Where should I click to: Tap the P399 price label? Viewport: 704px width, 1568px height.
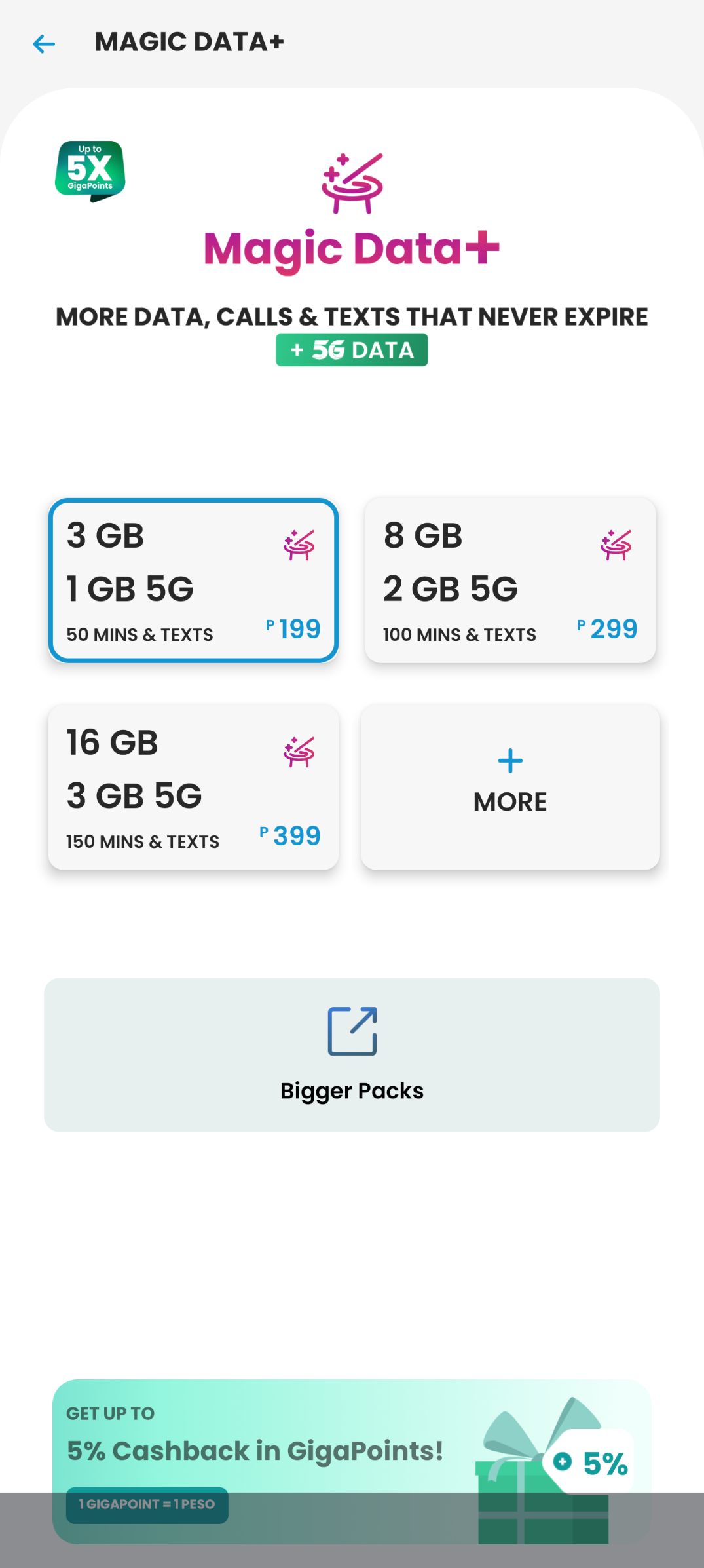[290, 835]
